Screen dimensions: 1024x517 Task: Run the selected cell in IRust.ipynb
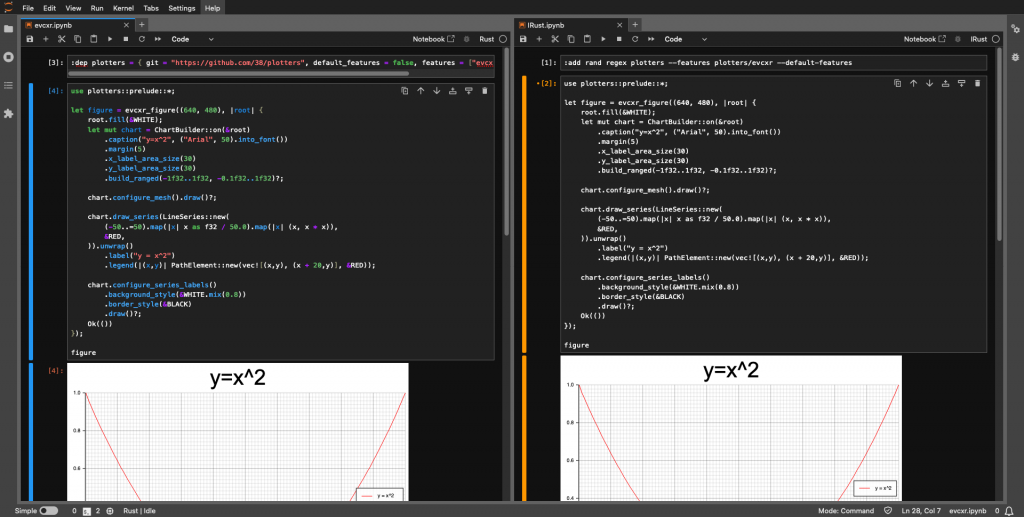click(x=603, y=39)
